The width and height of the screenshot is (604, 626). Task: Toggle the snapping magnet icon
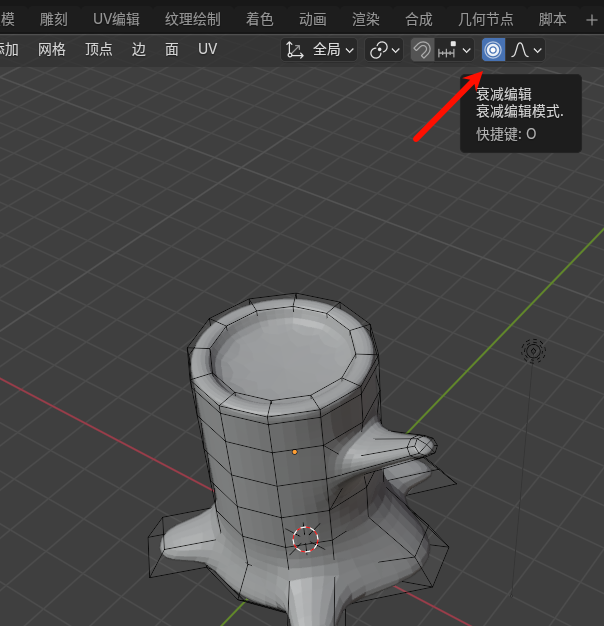(422, 50)
